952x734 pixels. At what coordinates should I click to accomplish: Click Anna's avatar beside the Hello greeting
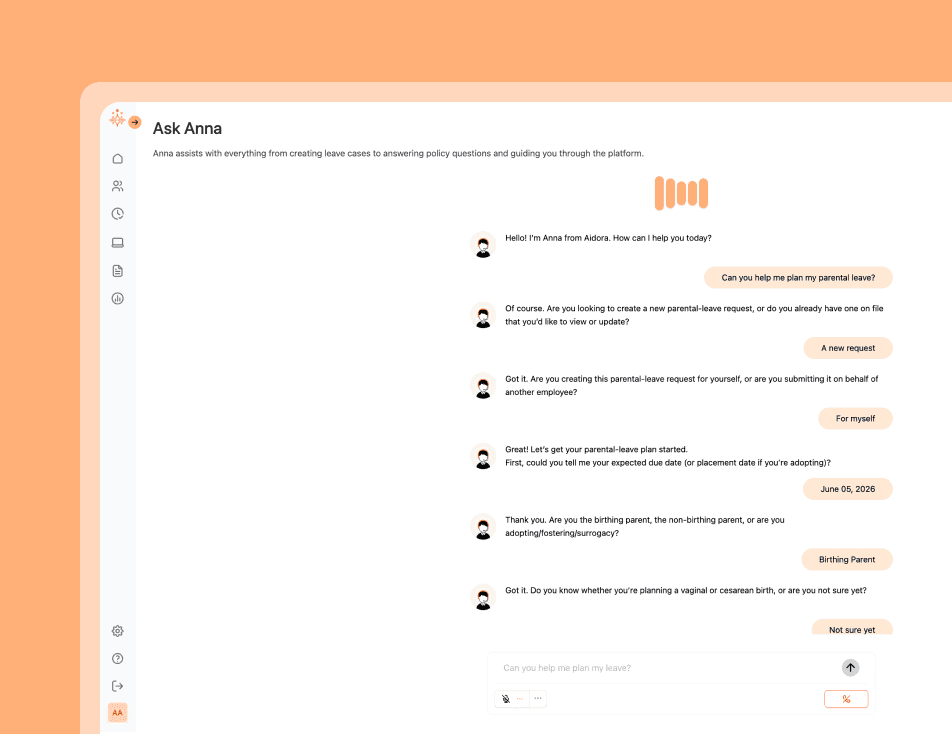(483, 245)
